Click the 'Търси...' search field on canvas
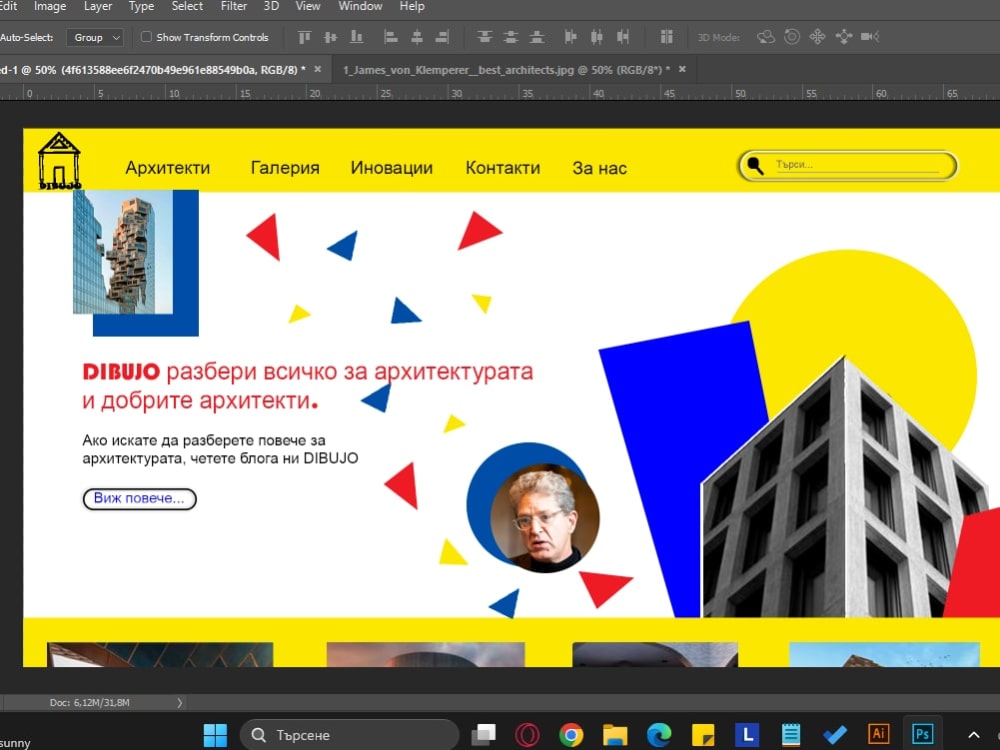 [848, 166]
